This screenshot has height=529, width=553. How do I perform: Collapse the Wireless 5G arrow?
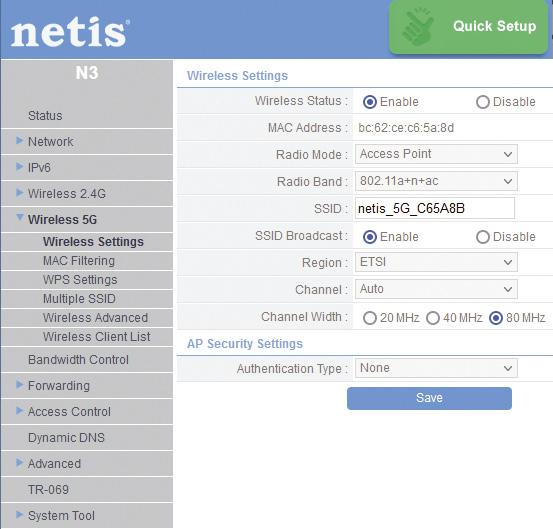[x=20, y=218]
